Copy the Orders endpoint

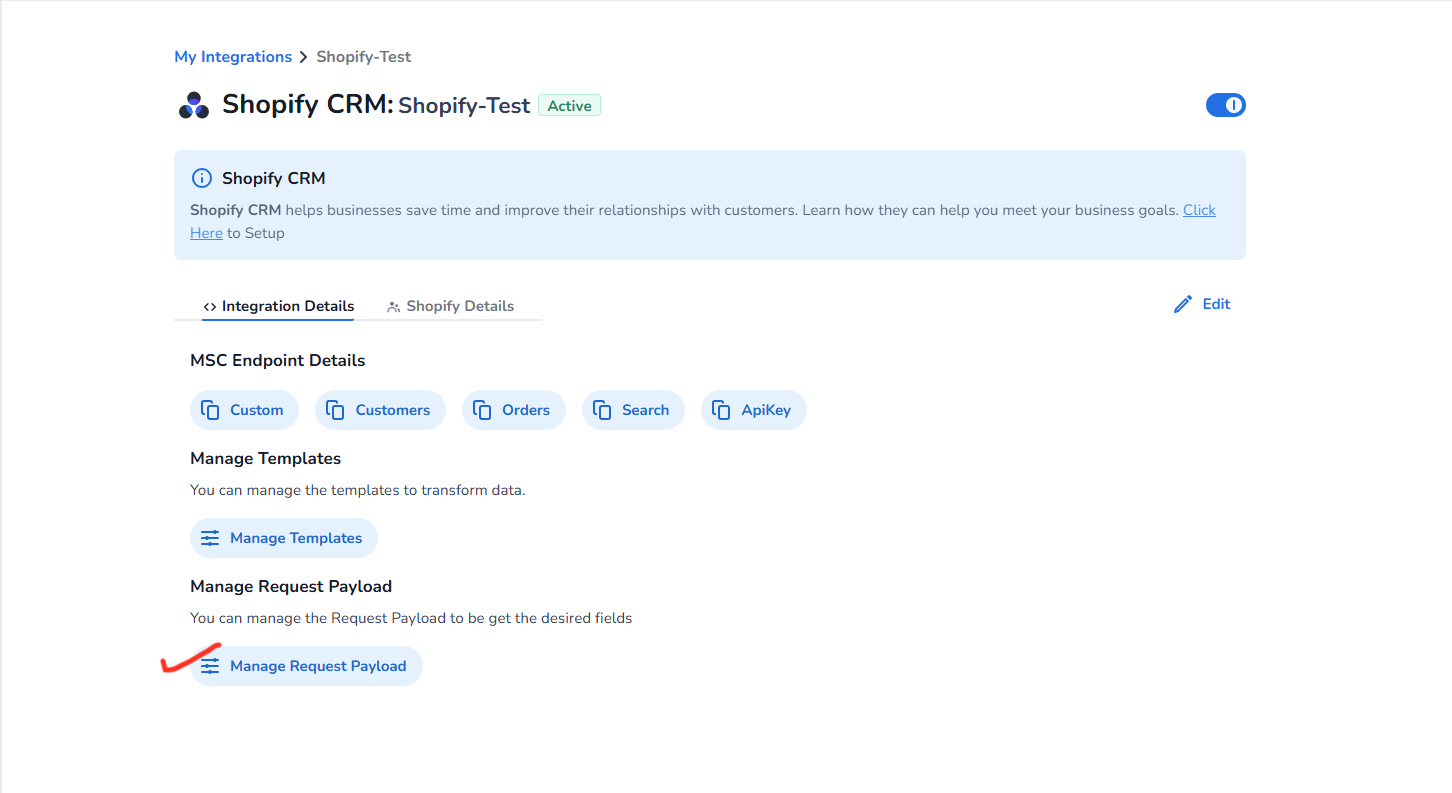[x=514, y=410]
